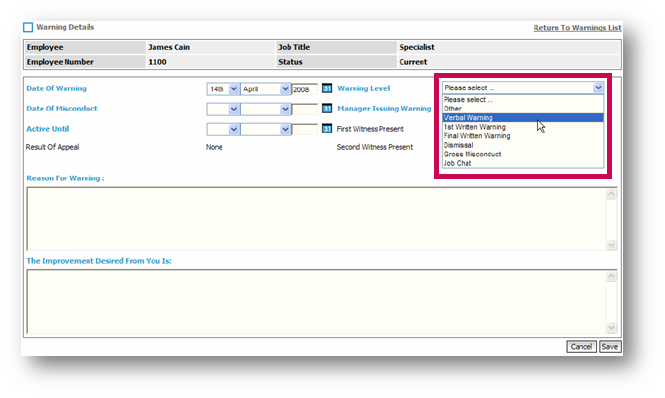Screen dimensions: 665x398
Task: Click the Save button
Action: click(610, 347)
